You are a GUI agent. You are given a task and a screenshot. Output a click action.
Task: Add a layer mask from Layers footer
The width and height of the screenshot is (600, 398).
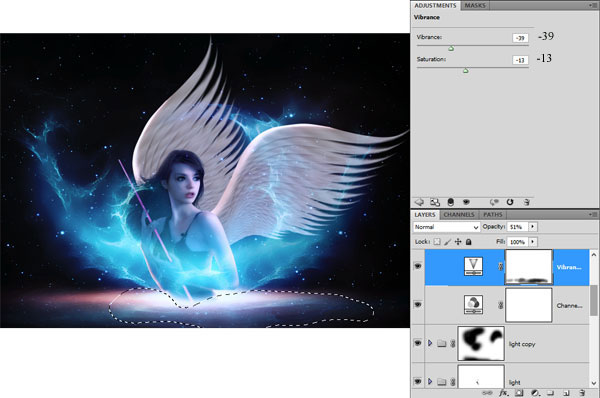click(x=519, y=393)
